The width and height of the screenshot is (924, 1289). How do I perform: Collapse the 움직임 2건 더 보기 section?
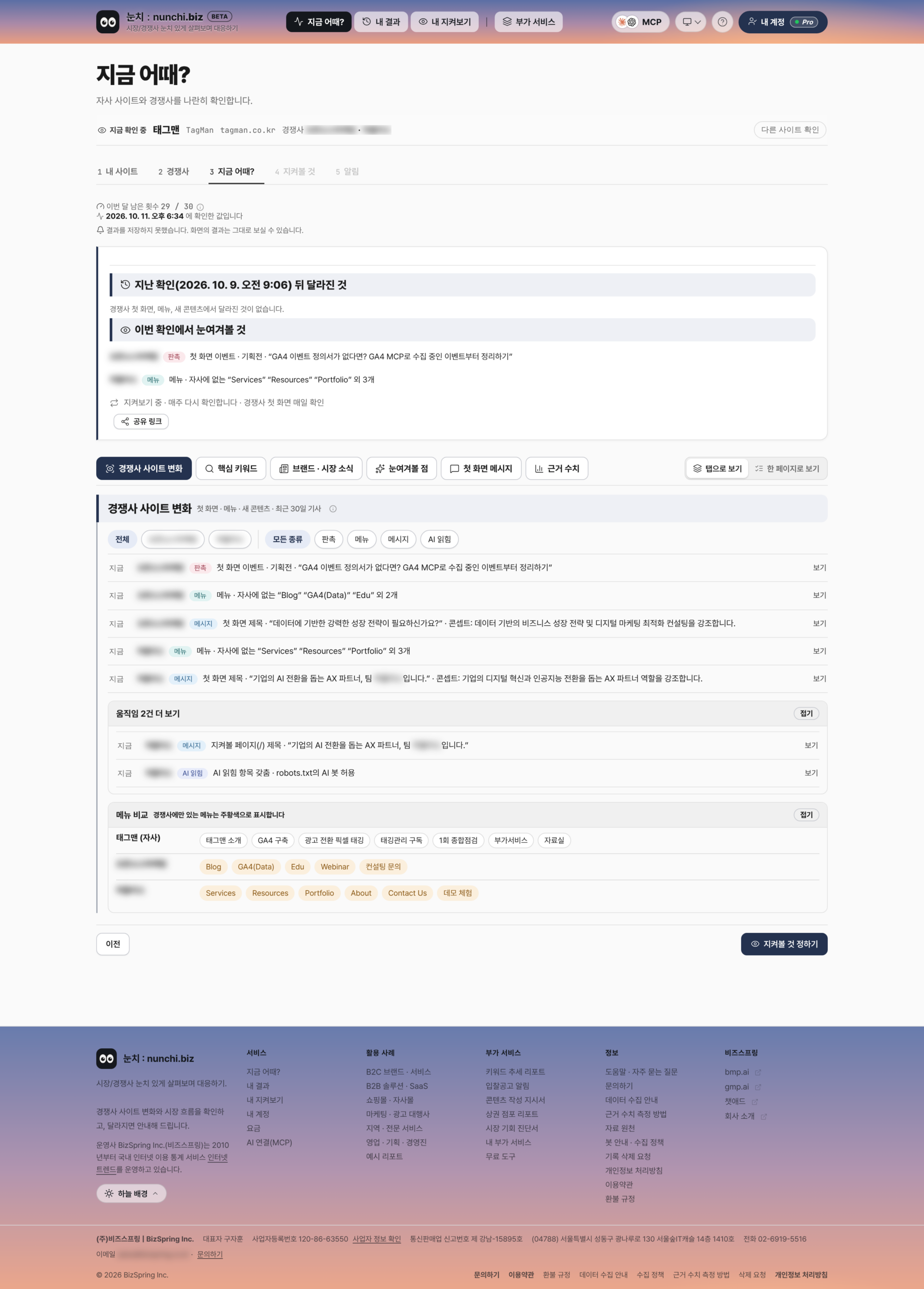[x=806, y=713]
